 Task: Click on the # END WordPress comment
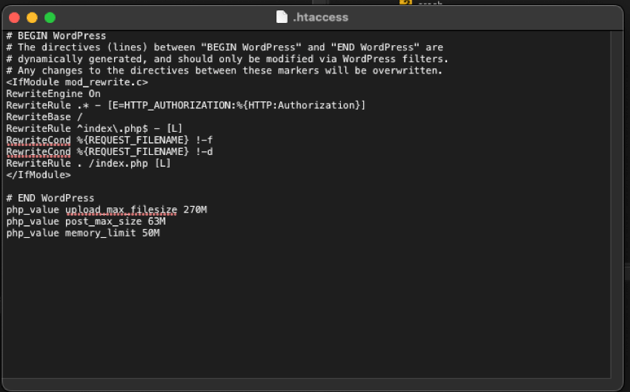coord(50,198)
